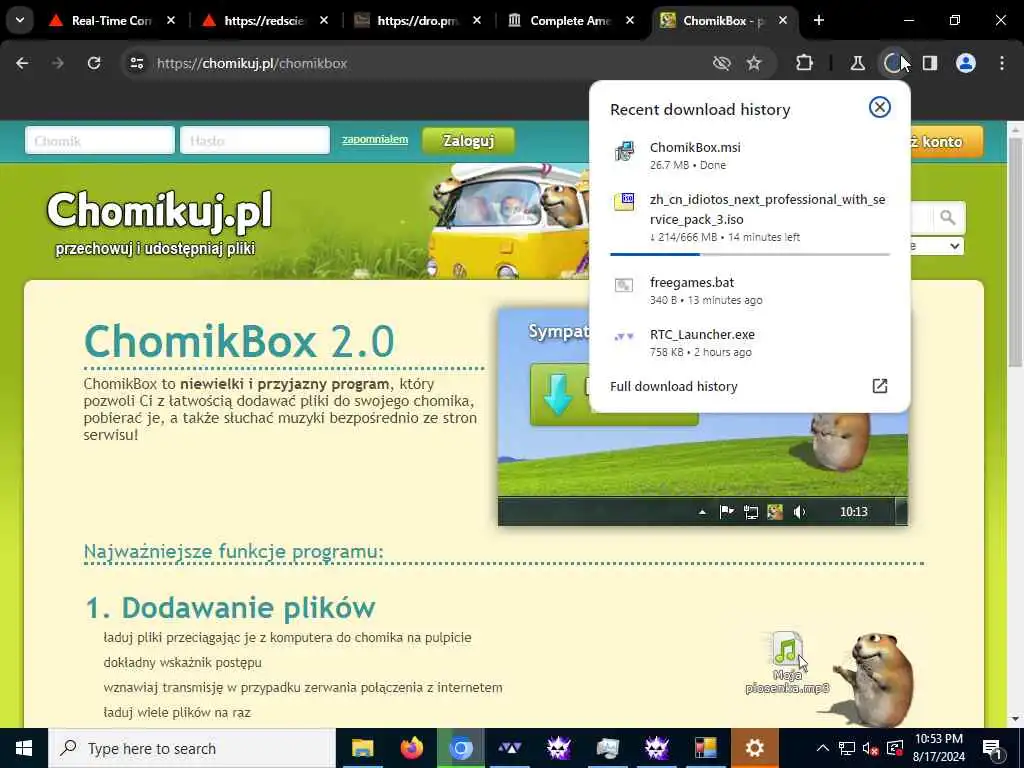Open the profile avatar menu
The height and width of the screenshot is (768, 1024).
pyautogui.click(x=966, y=63)
